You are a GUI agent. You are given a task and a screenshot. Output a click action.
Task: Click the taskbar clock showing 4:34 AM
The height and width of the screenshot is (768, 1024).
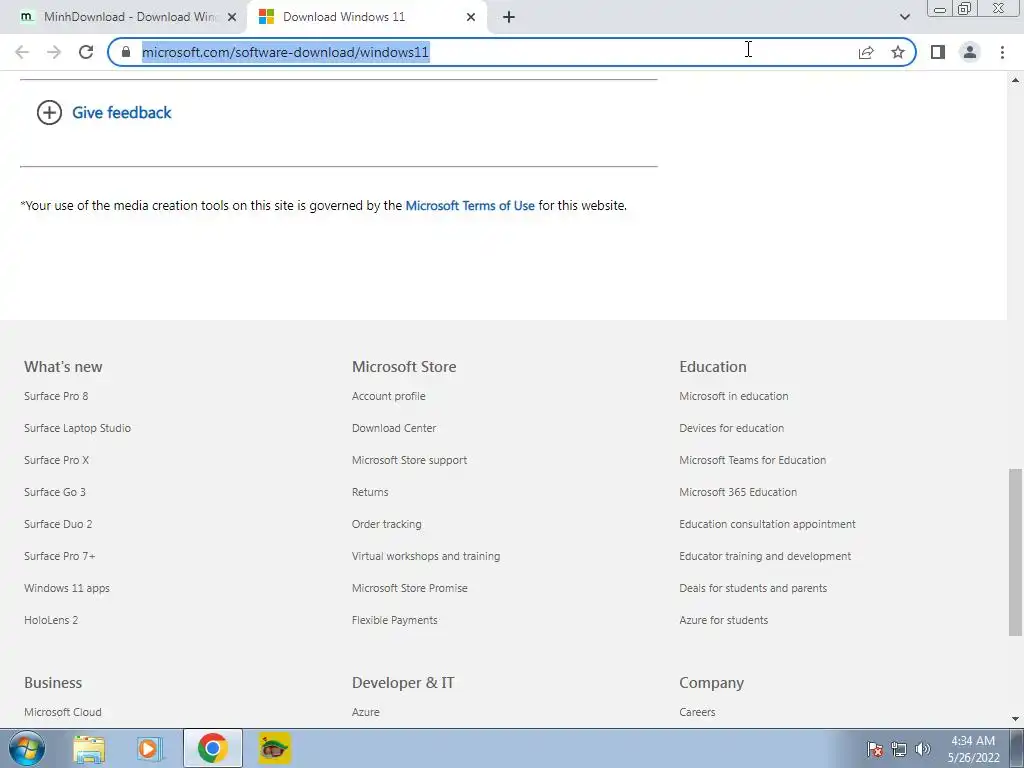(x=973, y=749)
